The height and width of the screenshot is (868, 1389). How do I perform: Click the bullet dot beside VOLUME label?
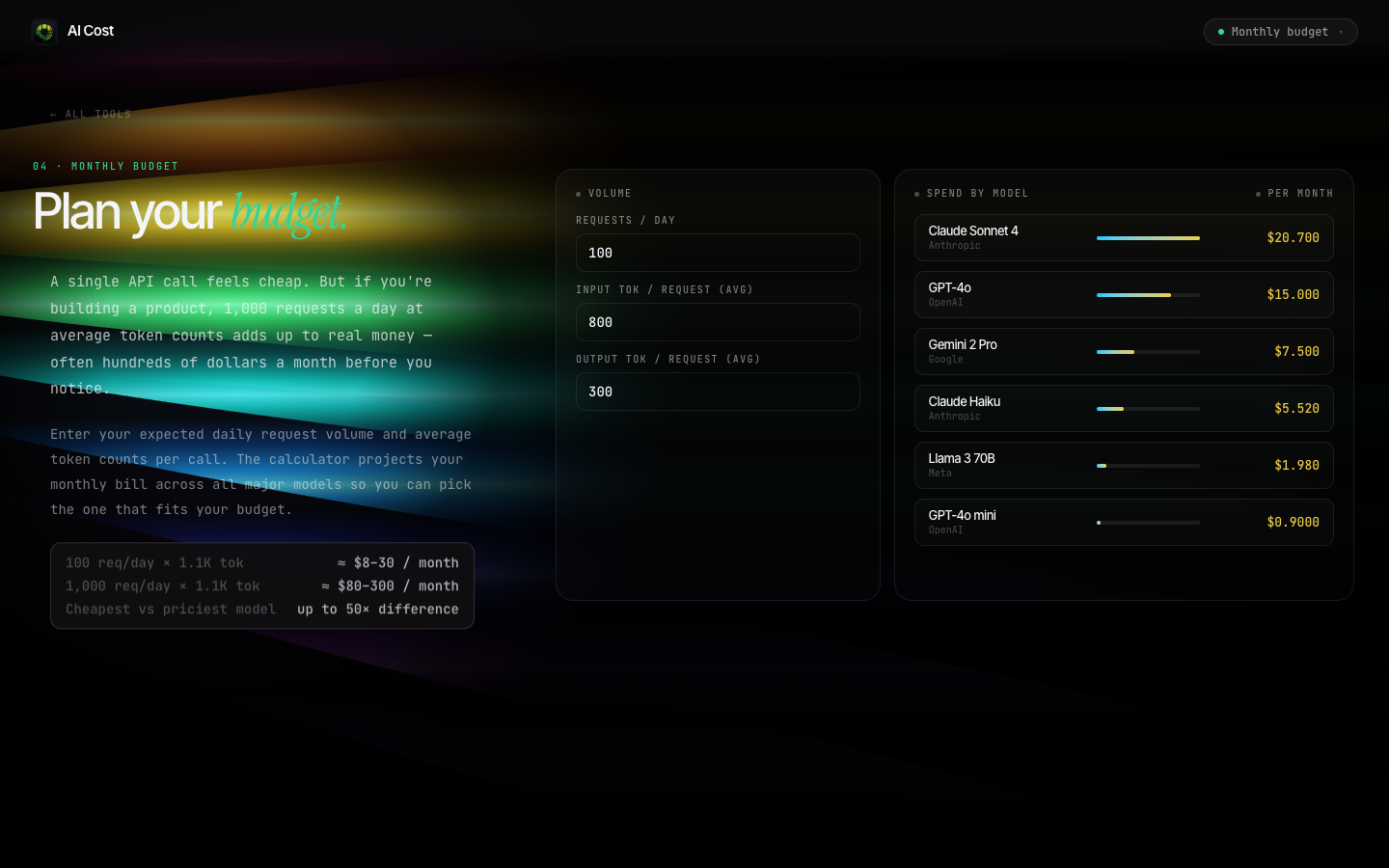point(578,193)
